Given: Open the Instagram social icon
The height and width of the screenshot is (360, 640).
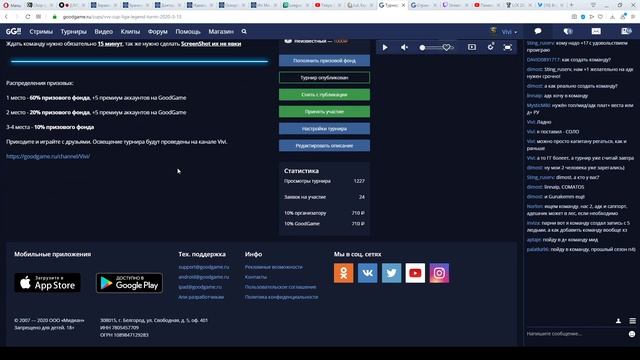Looking at the screenshot, I should tap(439, 273).
